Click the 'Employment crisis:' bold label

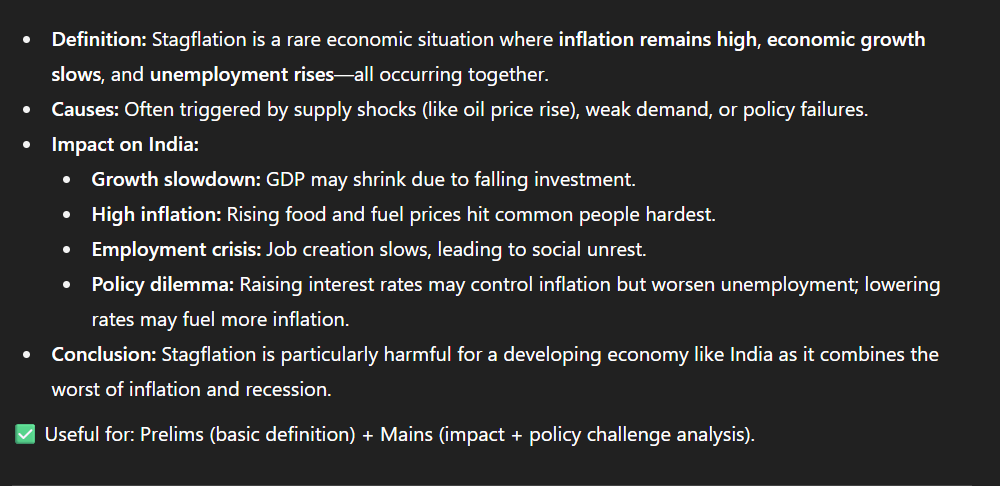[x=177, y=250]
